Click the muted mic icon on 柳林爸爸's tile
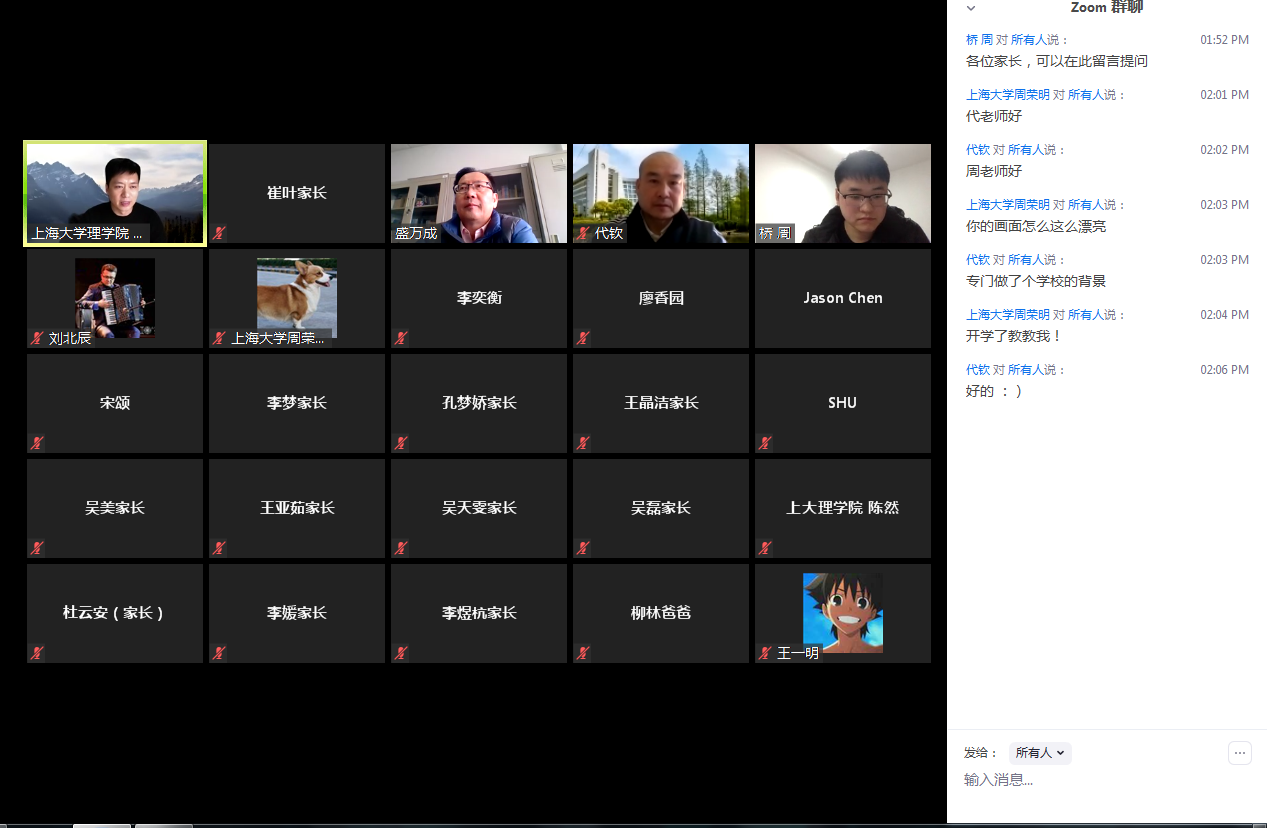Image resolution: width=1267 pixels, height=828 pixels. pos(583,653)
